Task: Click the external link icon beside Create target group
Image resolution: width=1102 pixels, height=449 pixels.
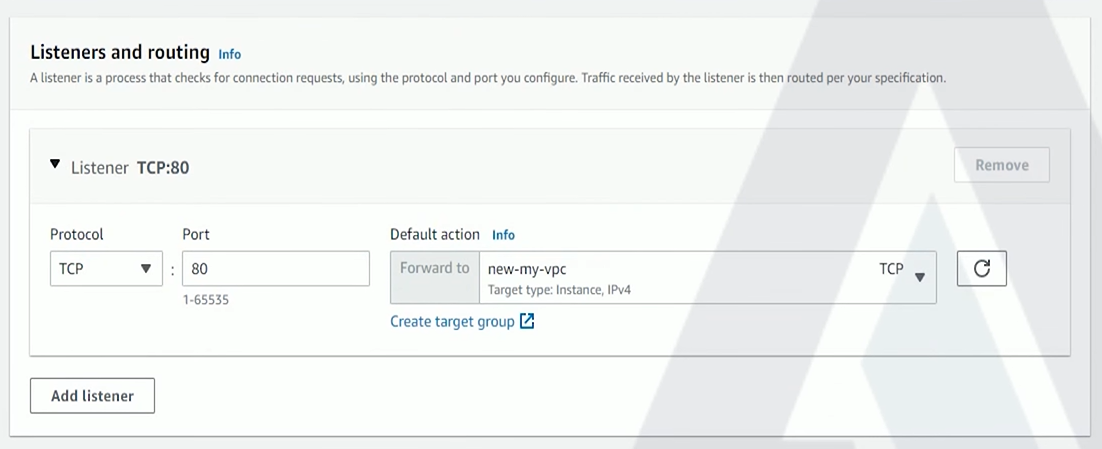Action: [527, 322]
